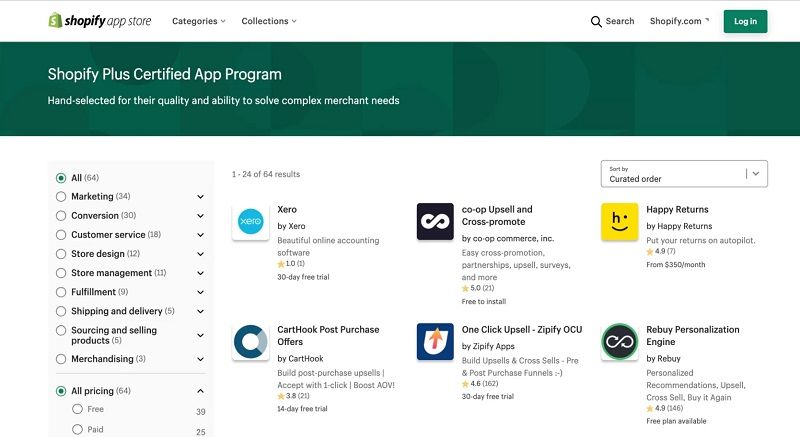Open the Rebuy app icon

[619, 342]
